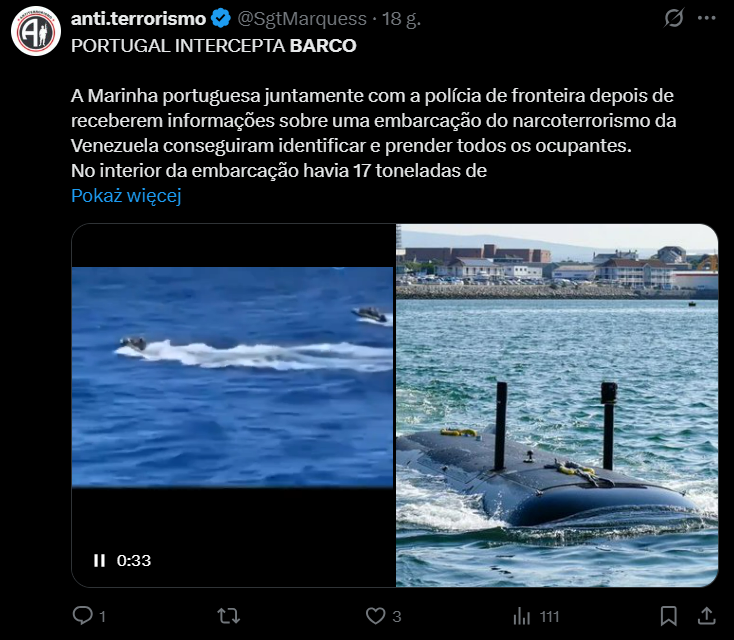Click the 0:33 video time indicator

[134, 560]
